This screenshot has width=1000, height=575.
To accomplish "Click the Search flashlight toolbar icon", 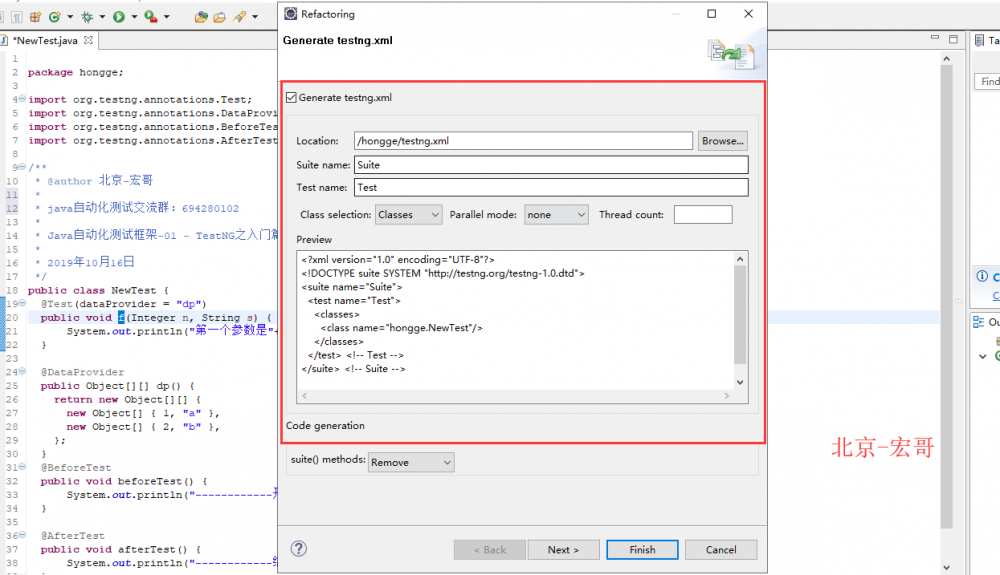I will tap(239, 17).
